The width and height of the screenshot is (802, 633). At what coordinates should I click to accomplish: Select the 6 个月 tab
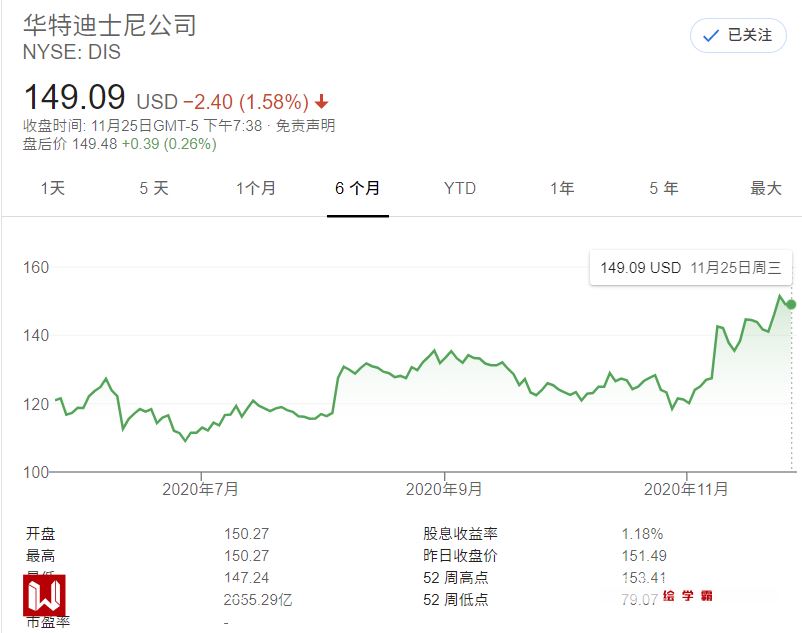357,188
